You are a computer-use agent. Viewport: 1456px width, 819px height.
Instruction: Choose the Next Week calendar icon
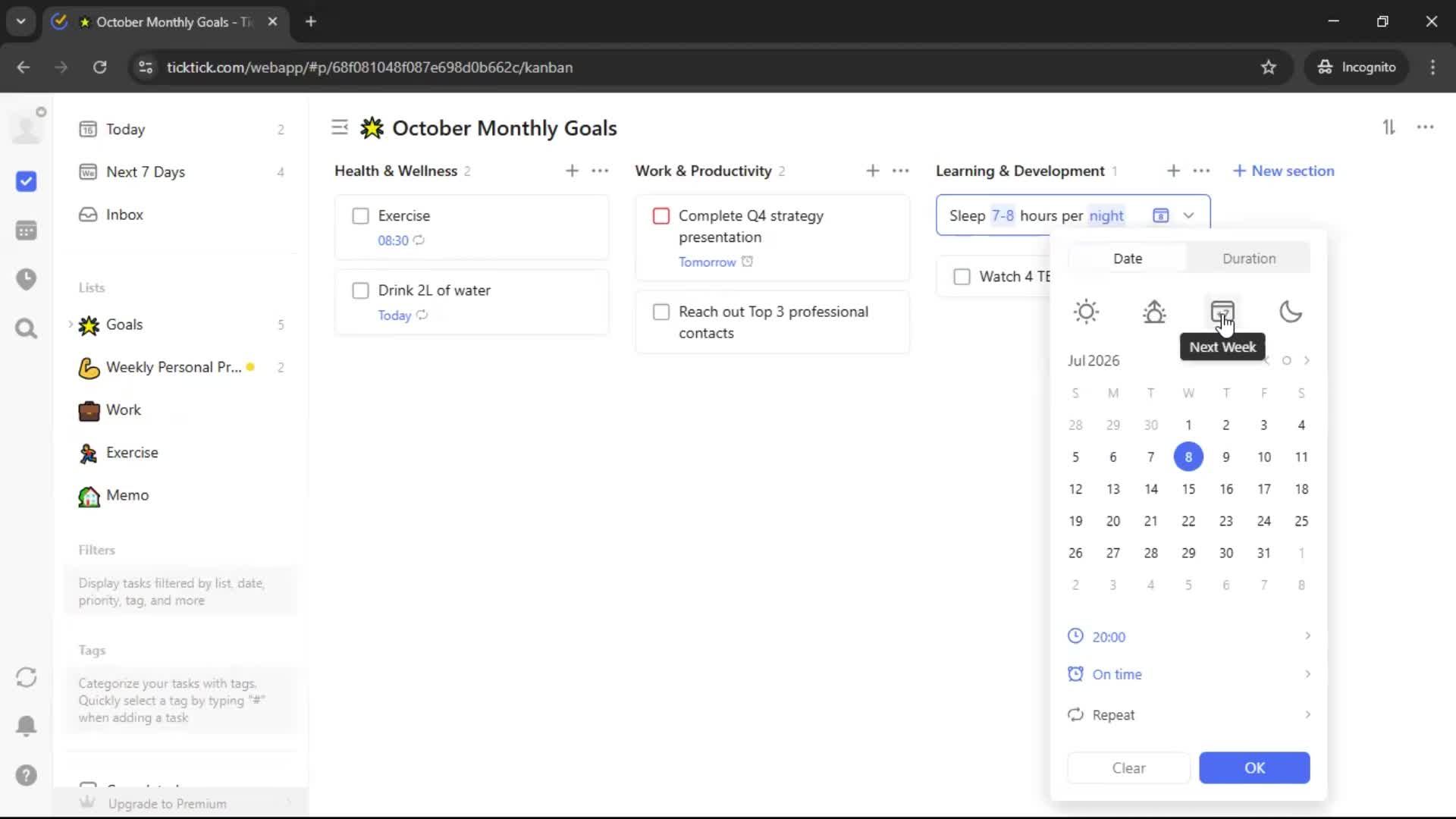[x=1222, y=311]
